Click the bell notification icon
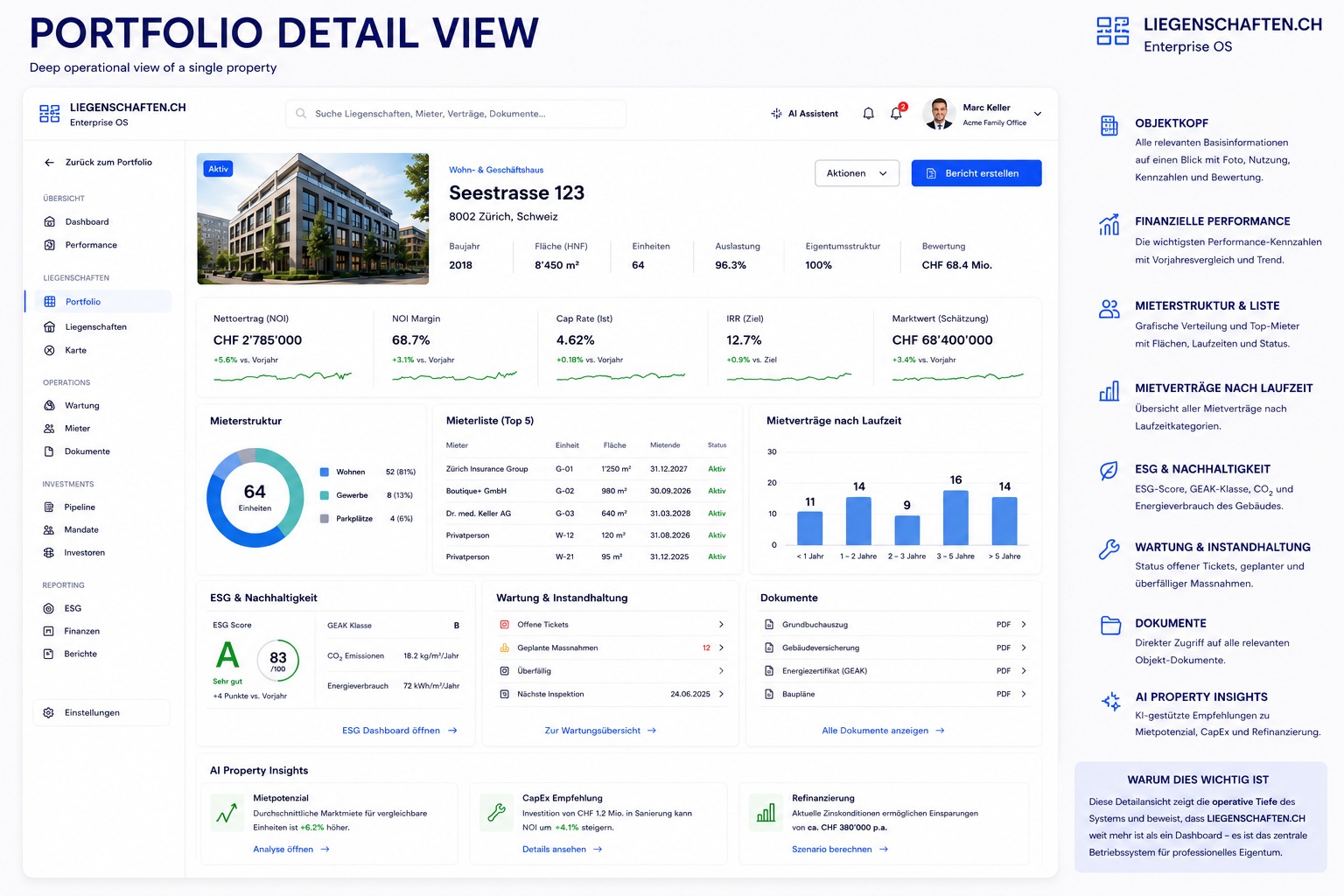The height and width of the screenshot is (896, 1344). 868,114
